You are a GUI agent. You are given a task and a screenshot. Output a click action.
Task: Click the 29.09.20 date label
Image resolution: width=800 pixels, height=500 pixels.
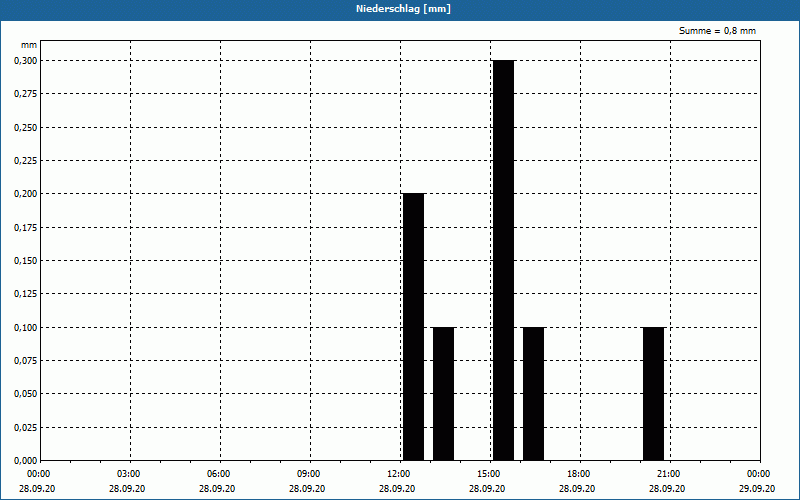coord(757,488)
